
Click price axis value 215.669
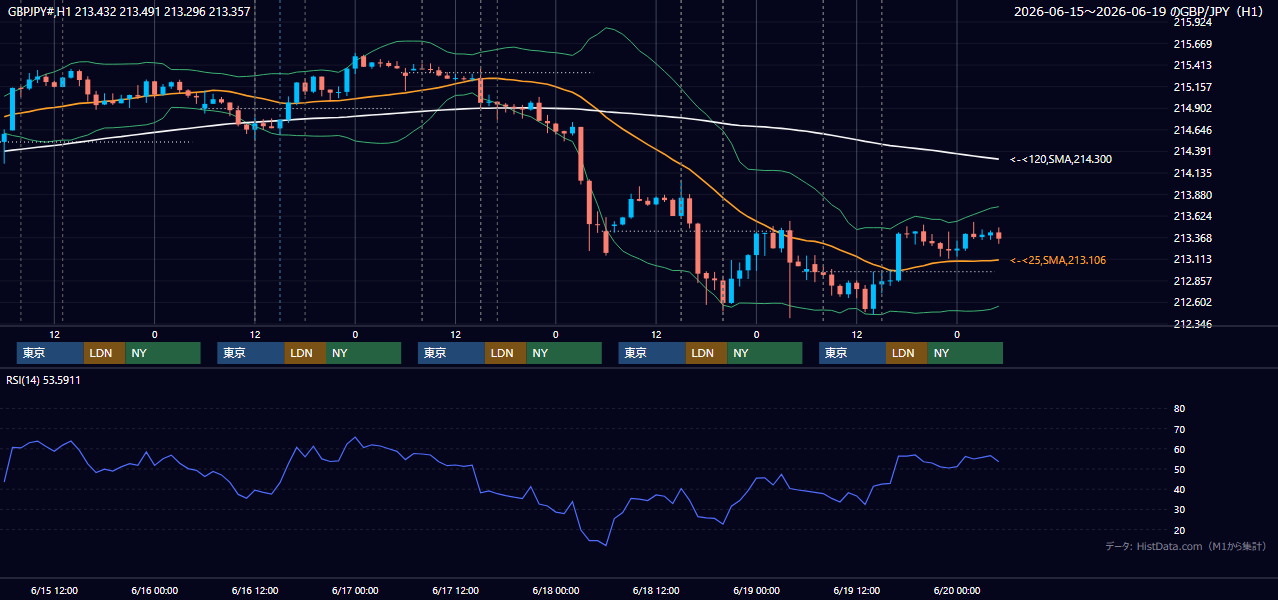(x=1192, y=44)
